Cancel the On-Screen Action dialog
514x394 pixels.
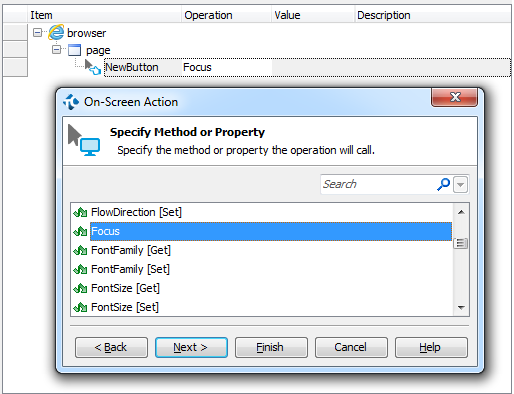[351, 347]
